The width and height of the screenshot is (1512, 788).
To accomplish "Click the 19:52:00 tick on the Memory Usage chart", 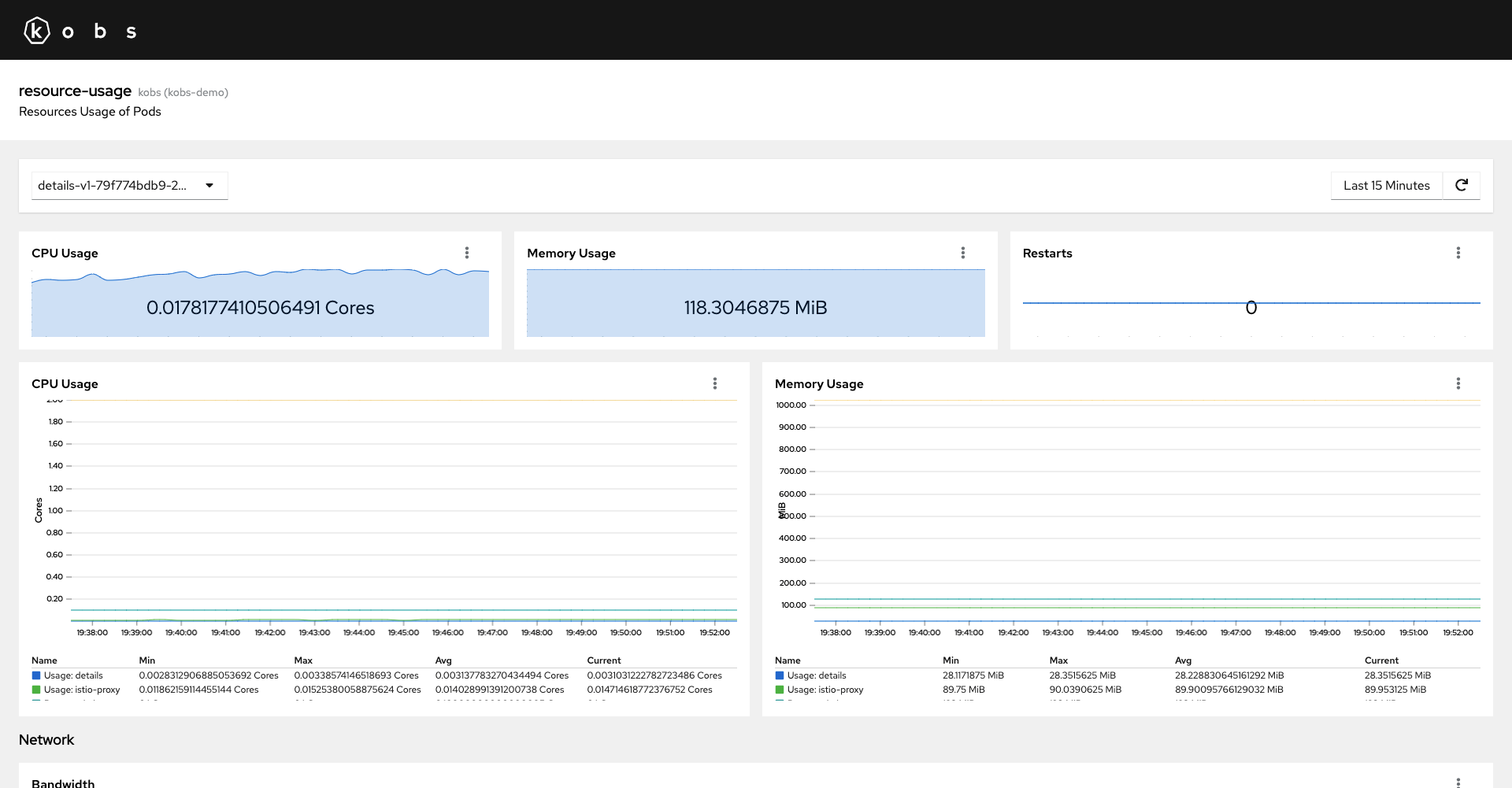I will click(x=1458, y=633).
